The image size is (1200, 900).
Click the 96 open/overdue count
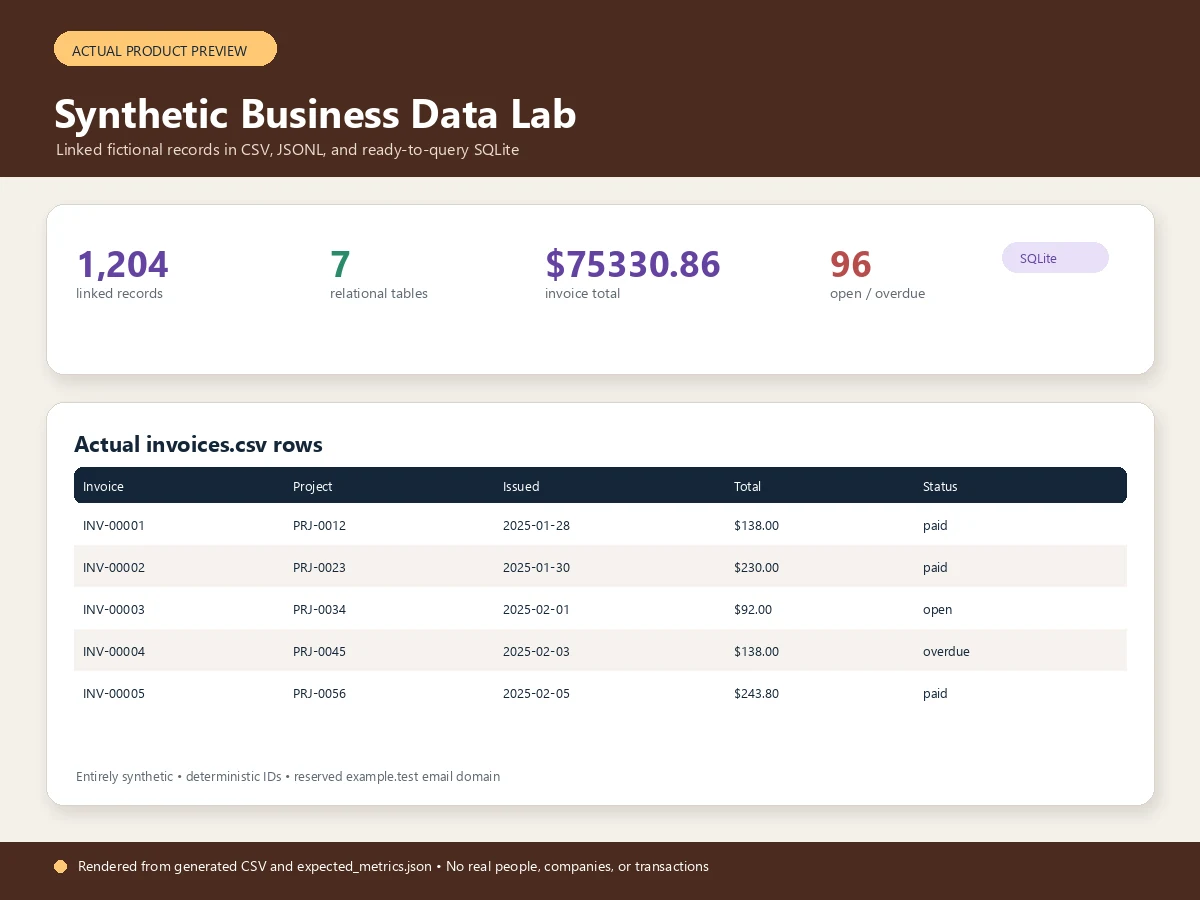tap(851, 264)
